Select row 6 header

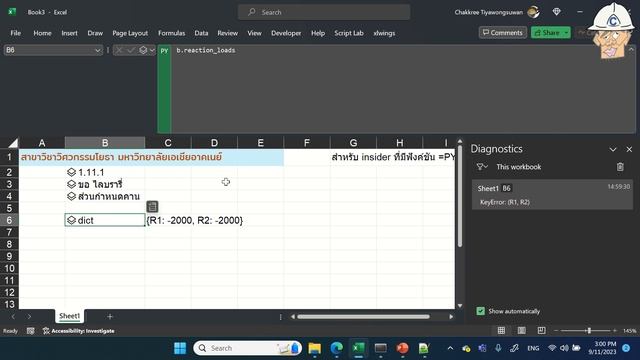9,220
